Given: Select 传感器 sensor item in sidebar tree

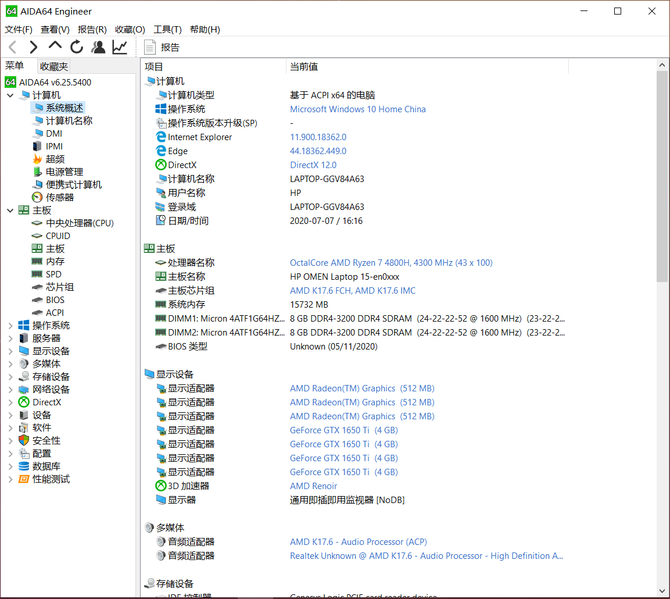Looking at the screenshot, I should click(59, 197).
